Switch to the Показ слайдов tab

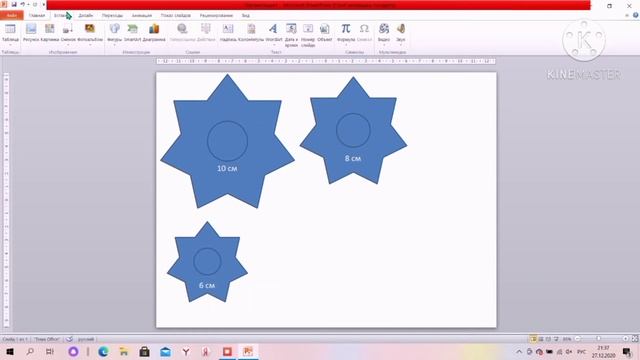tap(176, 16)
